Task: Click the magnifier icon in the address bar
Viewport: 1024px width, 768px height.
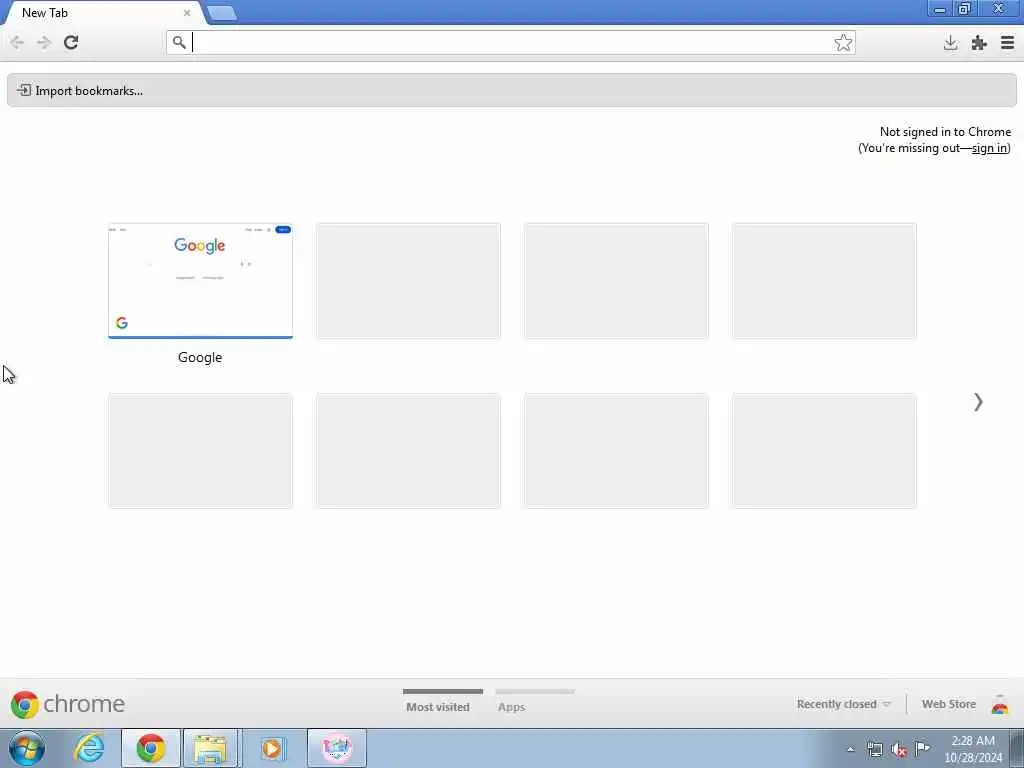Action: [179, 42]
